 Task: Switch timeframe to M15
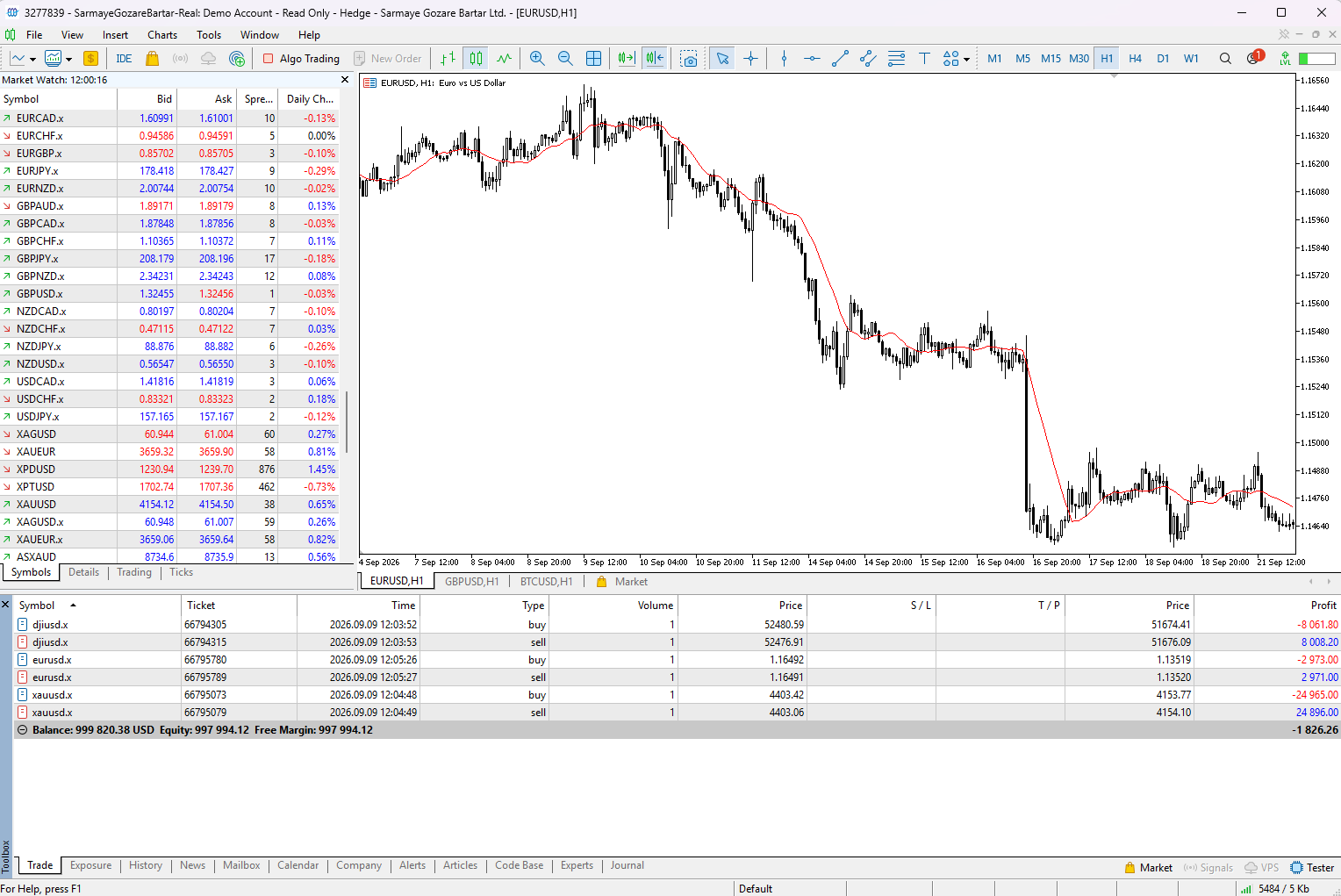[1051, 59]
